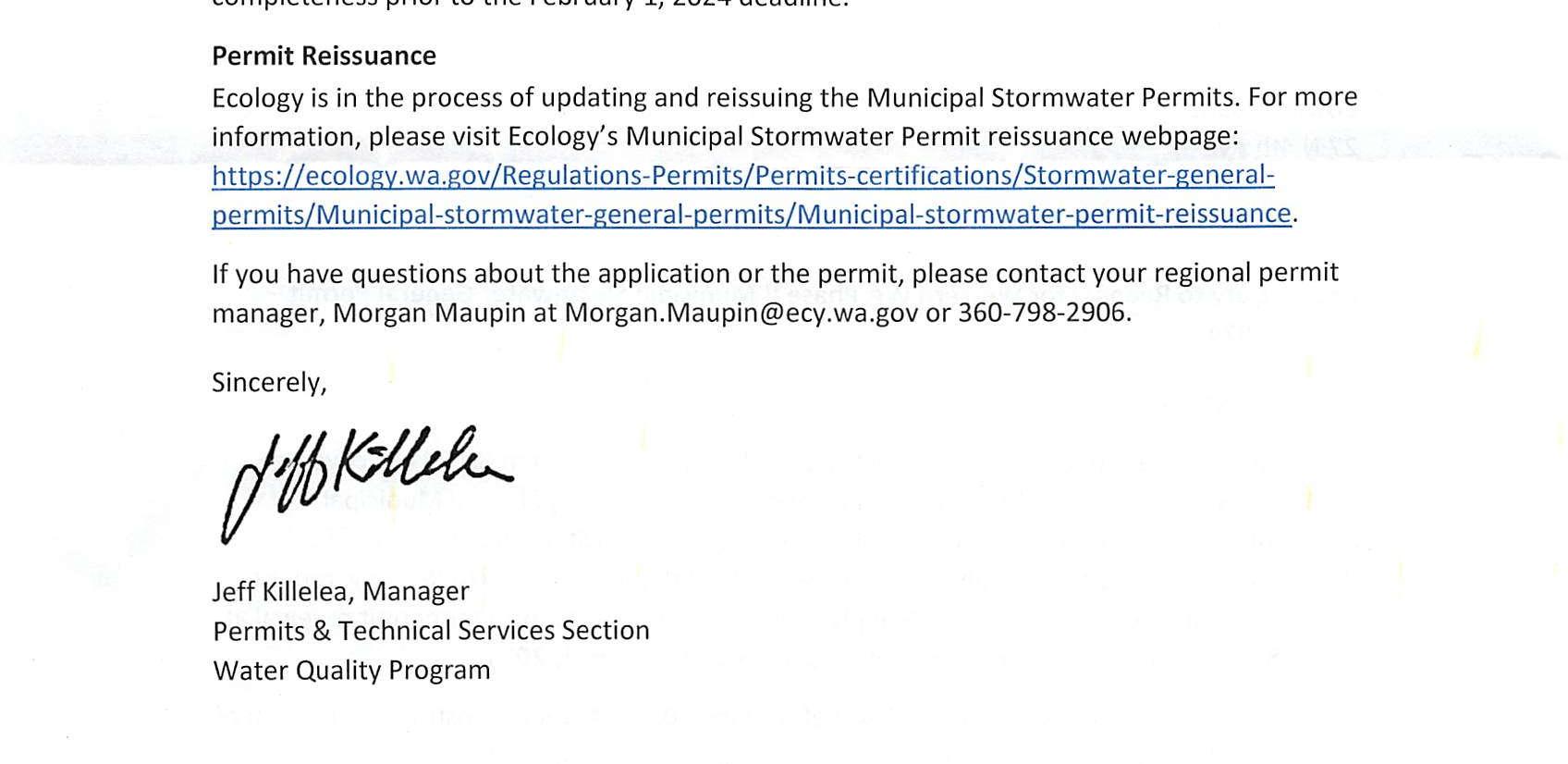Click the bold Permit Reissuance heading
This screenshot has width=1568, height=764.
click(x=324, y=56)
